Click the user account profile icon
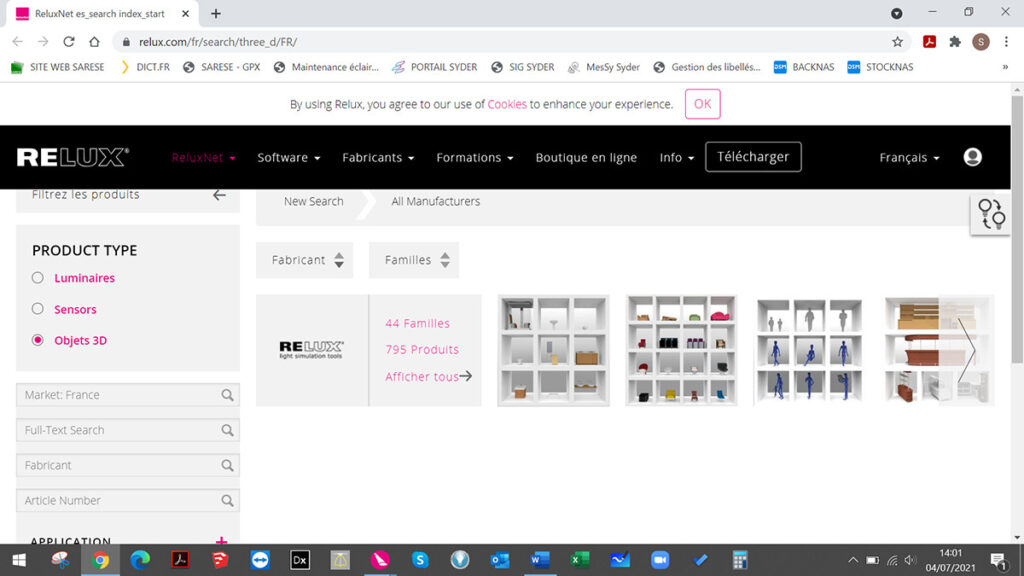Viewport: 1024px width, 576px height. (x=972, y=157)
